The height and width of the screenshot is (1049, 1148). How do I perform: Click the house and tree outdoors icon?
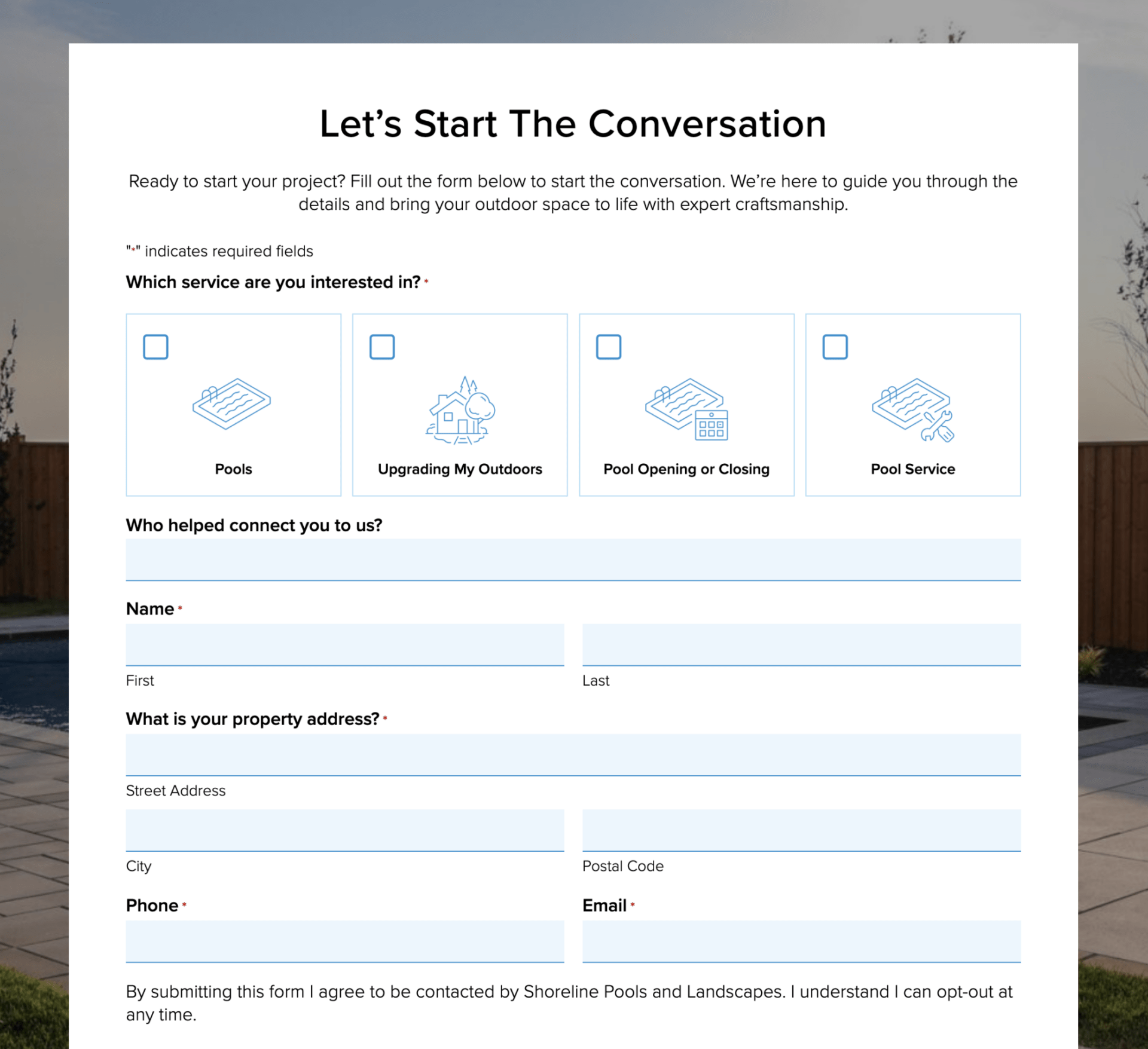[460, 410]
